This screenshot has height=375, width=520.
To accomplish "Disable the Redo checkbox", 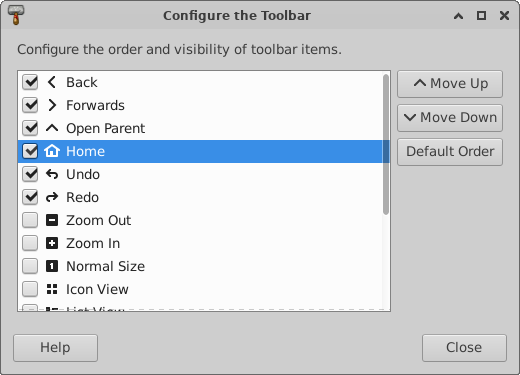I will (x=30, y=197).
